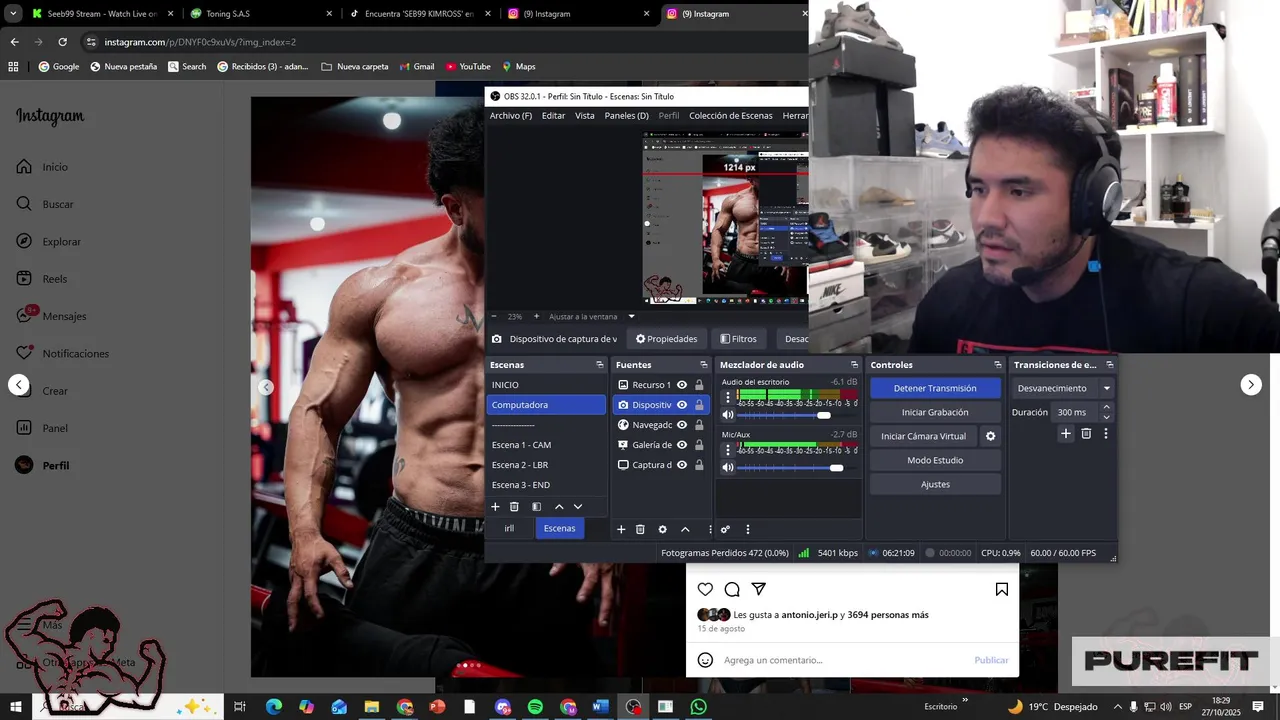1280x720 pixels.
Task: Undock Escenas panel via header icon
Action: coord(600,365)
